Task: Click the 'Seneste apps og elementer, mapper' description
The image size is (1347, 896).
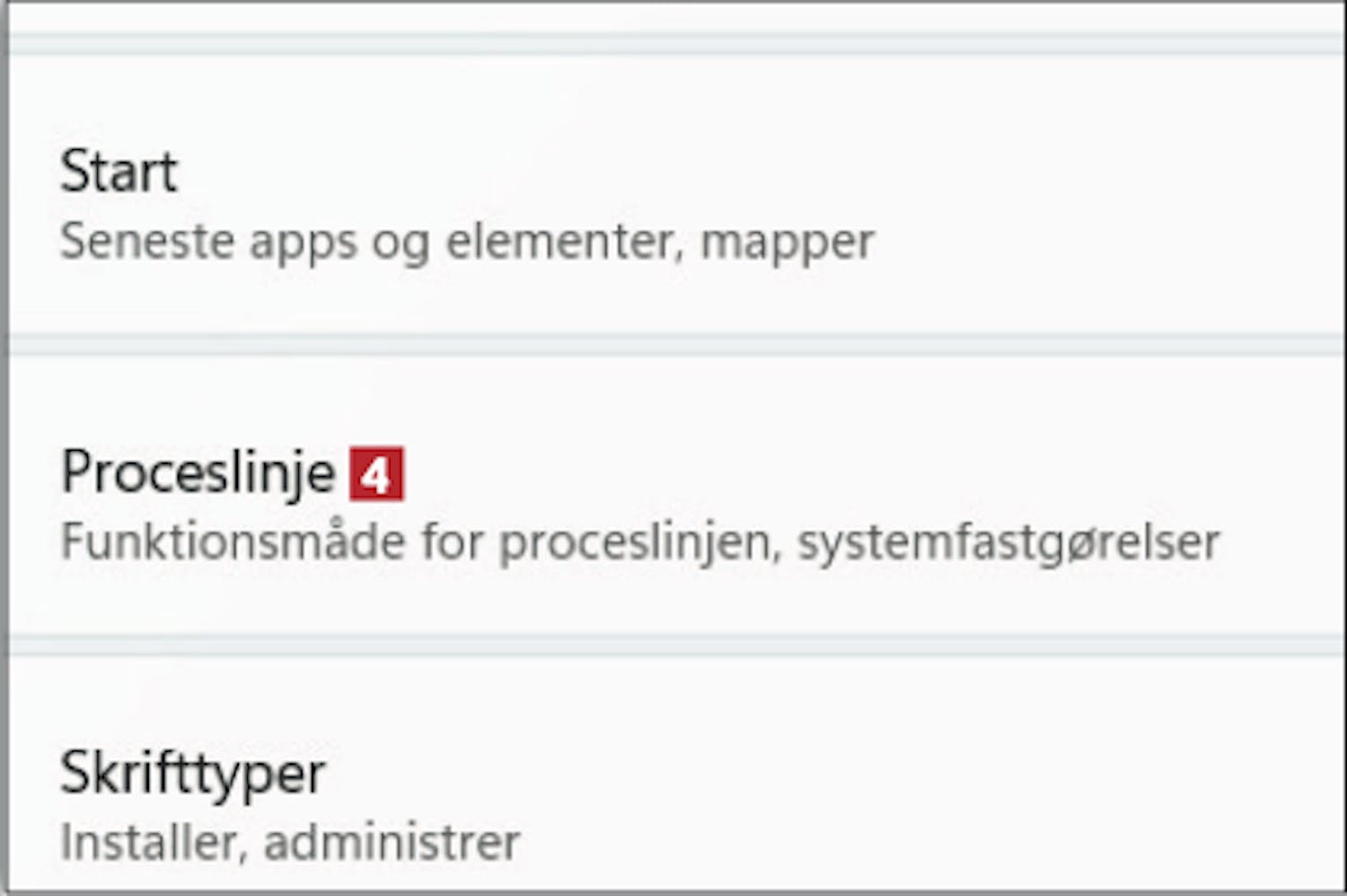Action: (466, 242)
